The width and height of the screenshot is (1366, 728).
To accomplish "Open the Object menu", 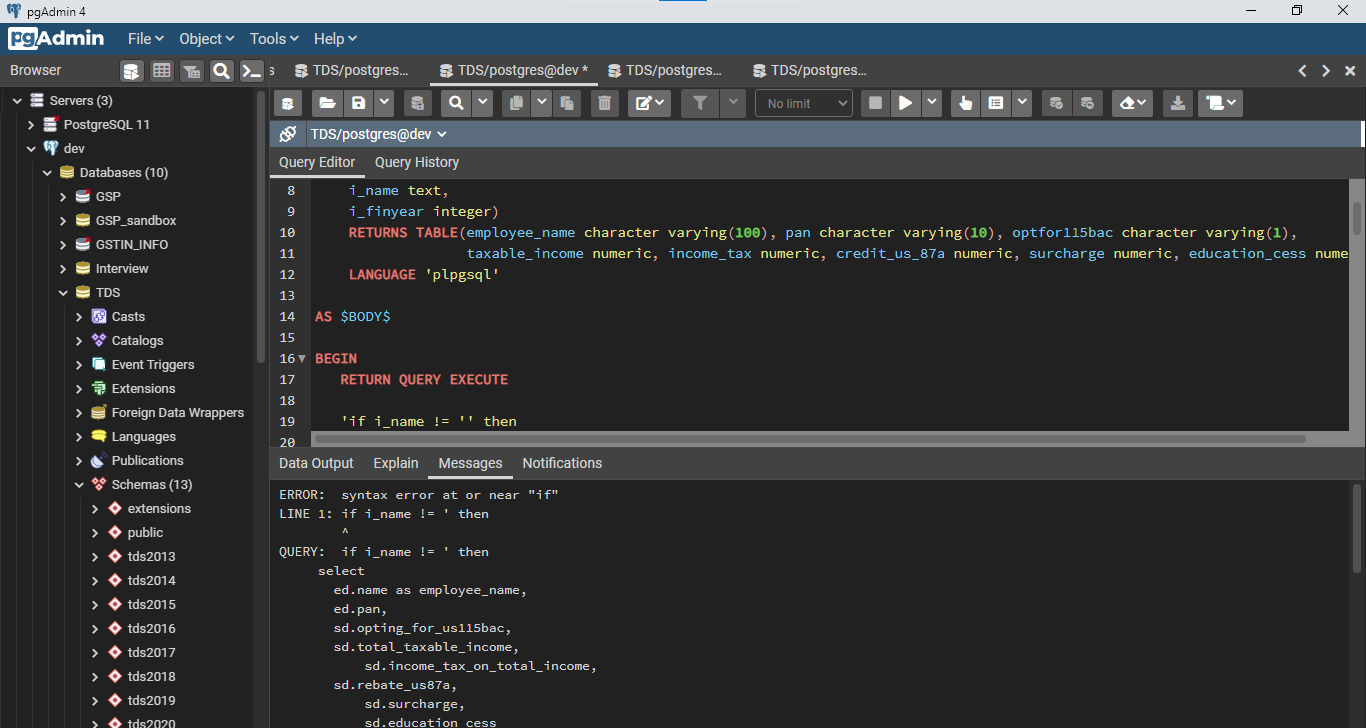I will coord(206,39).
